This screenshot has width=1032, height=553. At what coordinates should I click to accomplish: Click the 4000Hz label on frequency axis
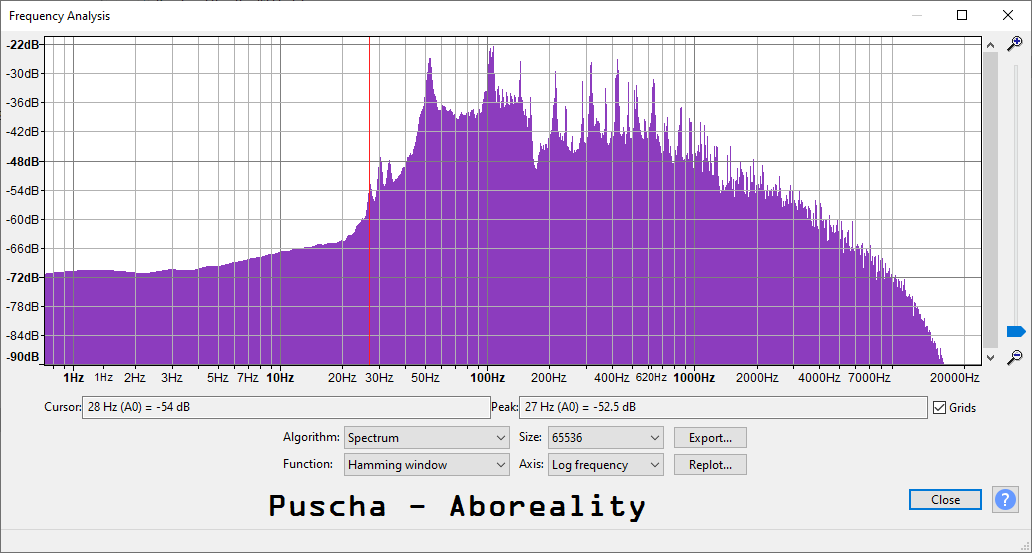819,378
